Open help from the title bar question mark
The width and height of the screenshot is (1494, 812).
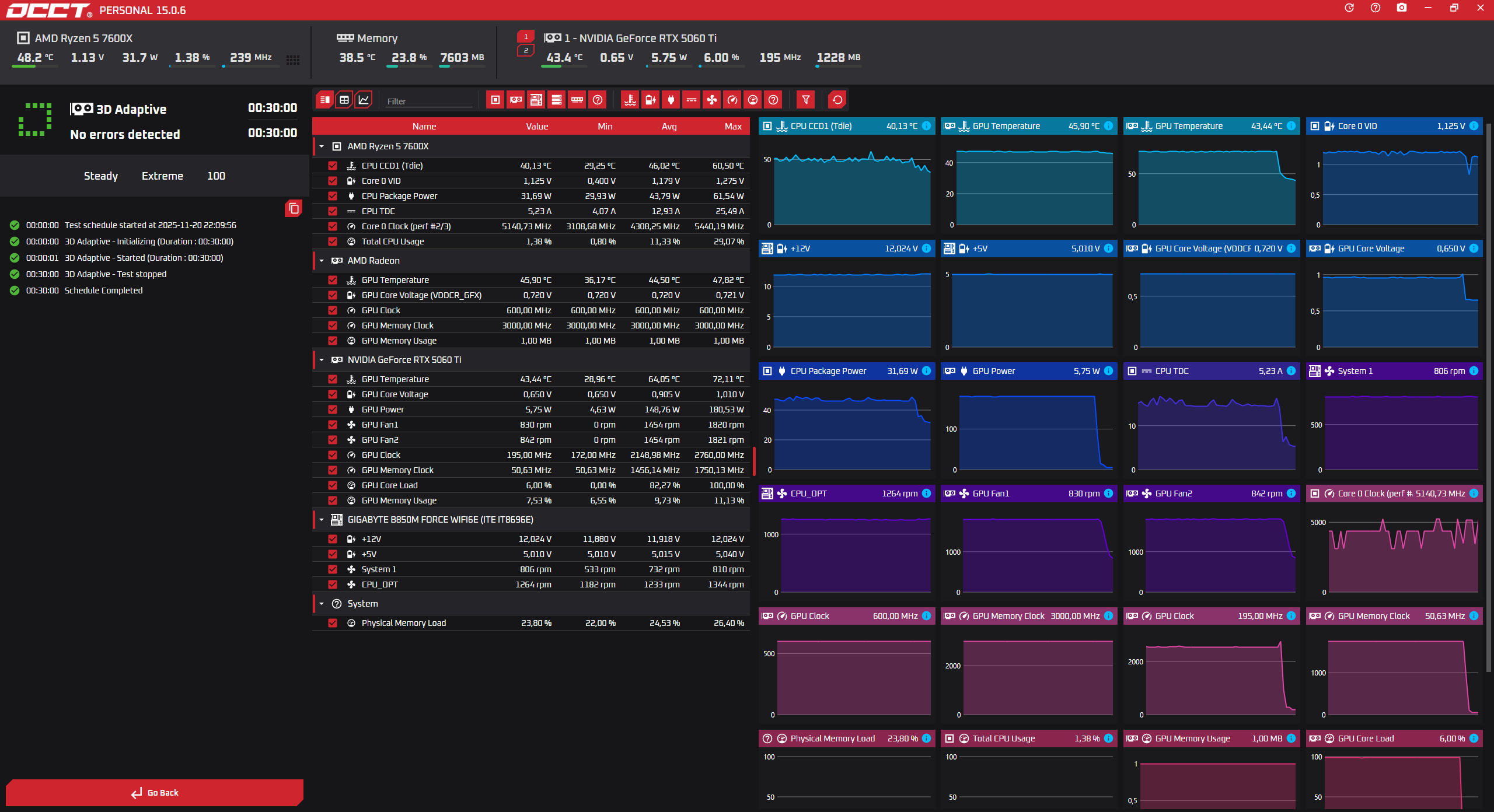(1376, 8)
